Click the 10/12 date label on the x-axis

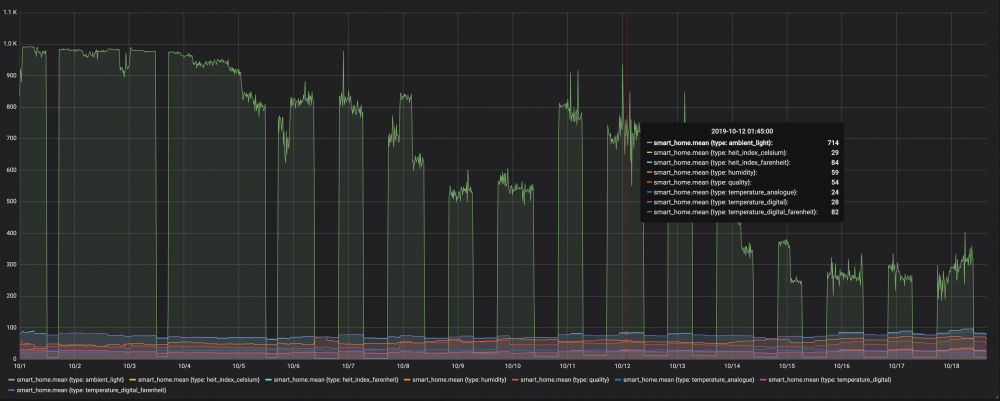click(622, 366)
